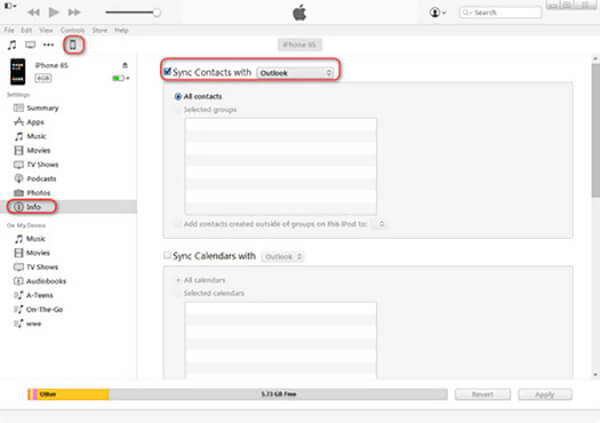Eject the iPhone 6S device
The image size is (600, 423).
(125, 65)
